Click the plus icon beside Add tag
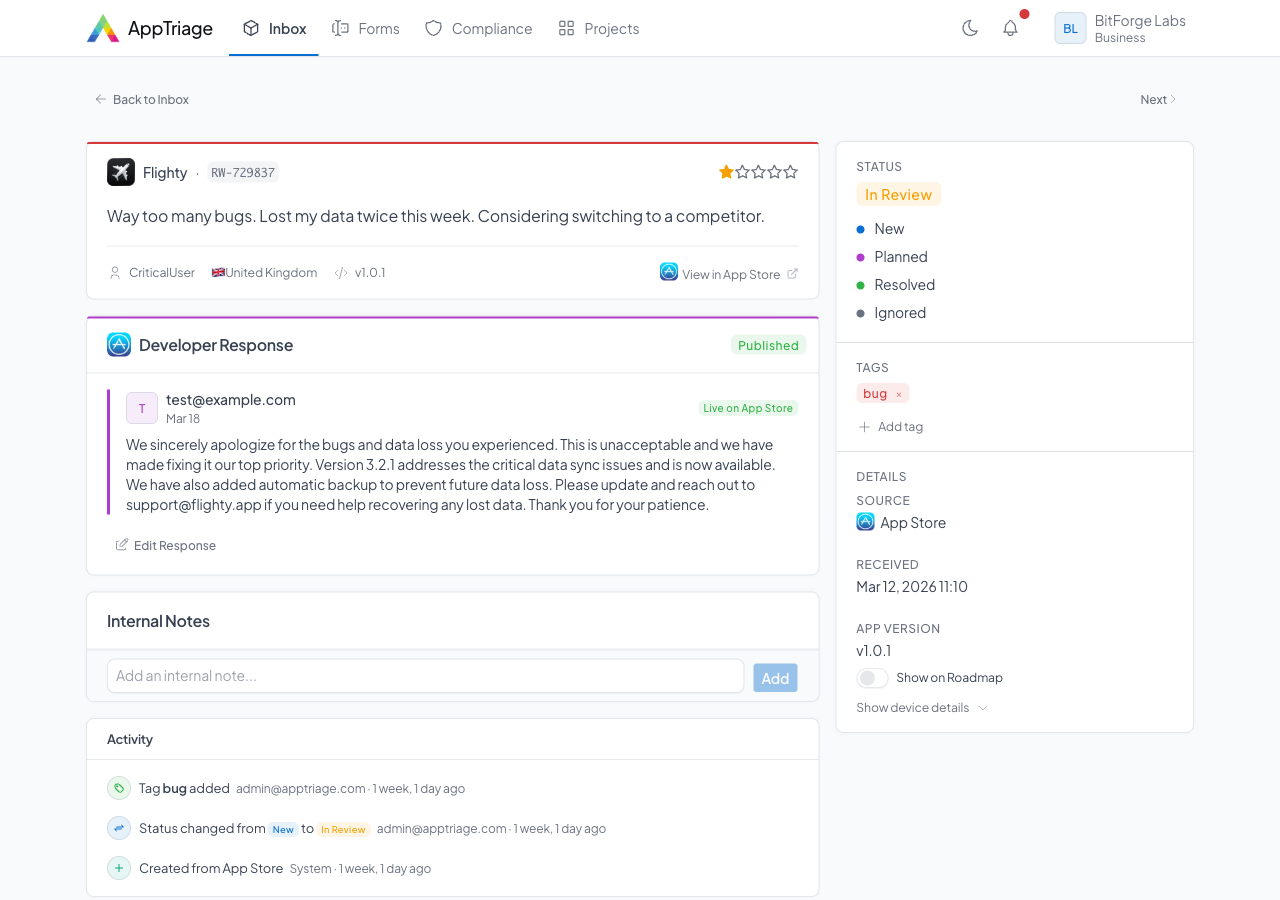 click(864, 427)
